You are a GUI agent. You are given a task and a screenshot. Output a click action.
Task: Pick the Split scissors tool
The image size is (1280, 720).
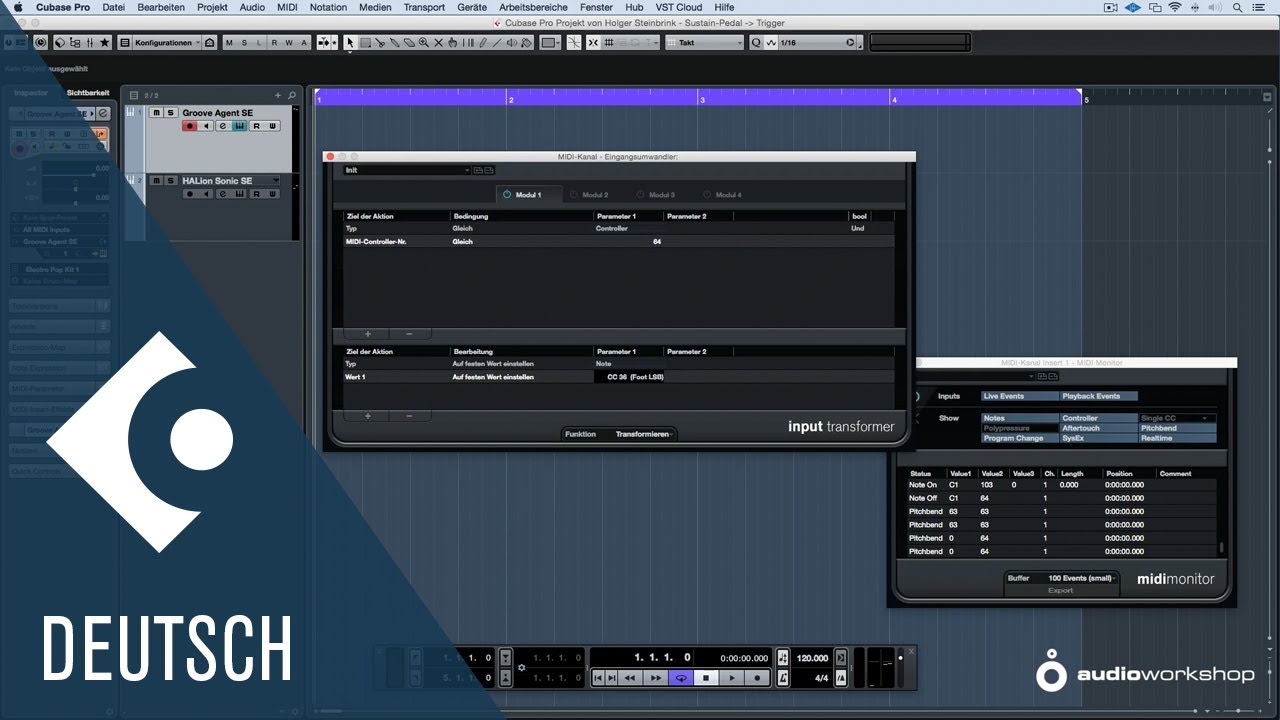pyautogui.click(x=380, y=43)
